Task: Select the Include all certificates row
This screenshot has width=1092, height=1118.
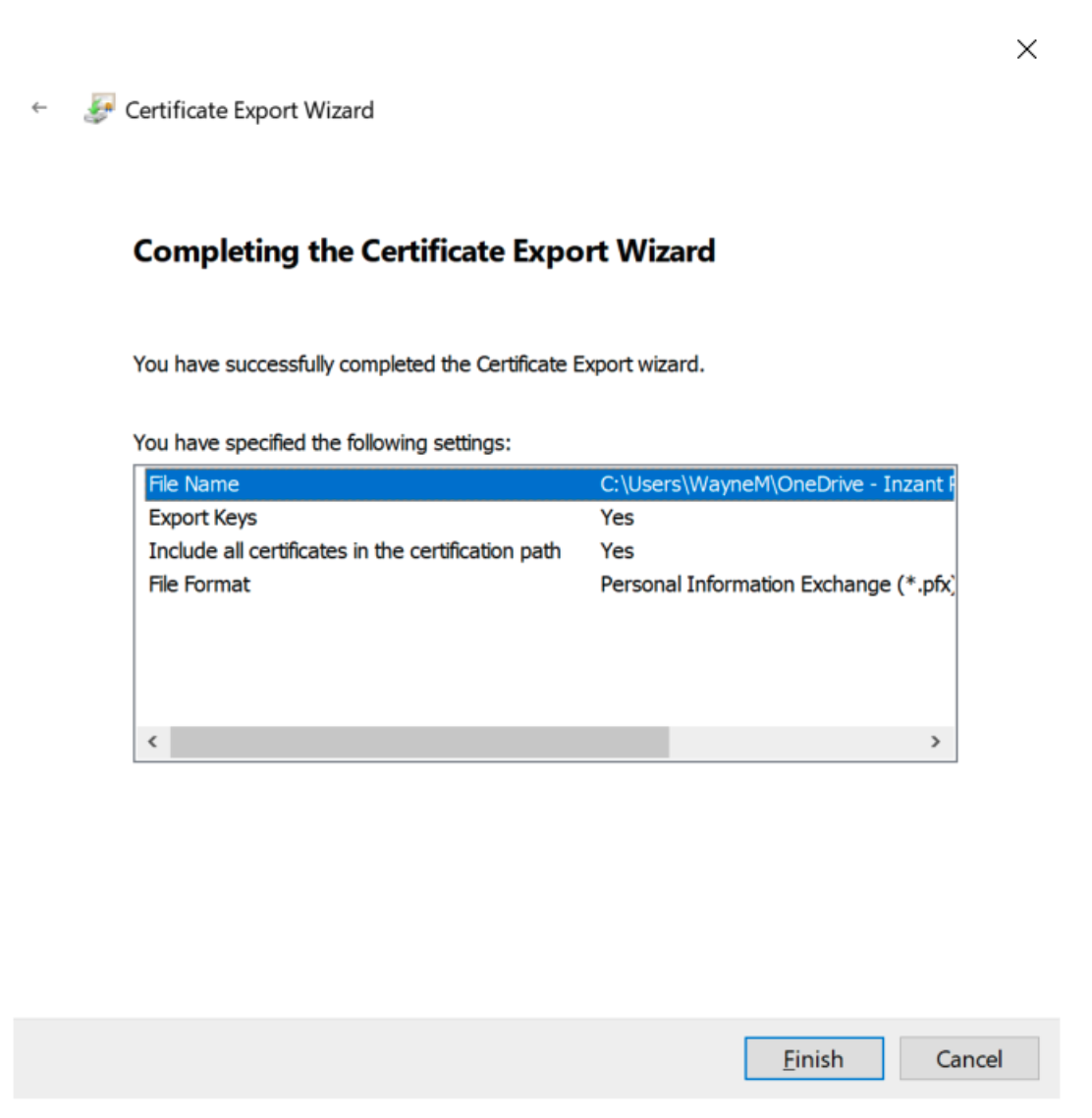Action: click(x=550, y=551)
